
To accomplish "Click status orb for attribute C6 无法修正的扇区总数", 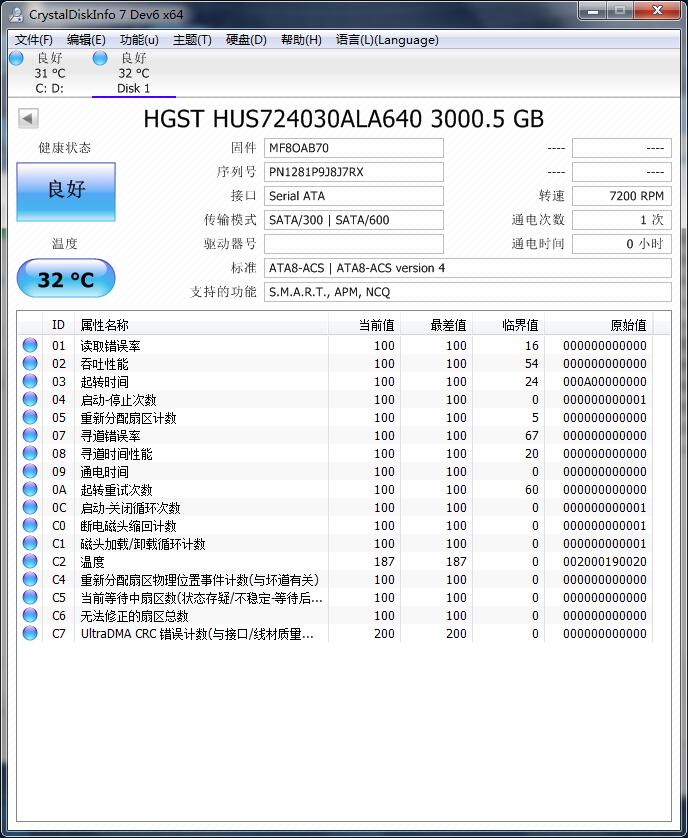I will click(x=30, y=615).
